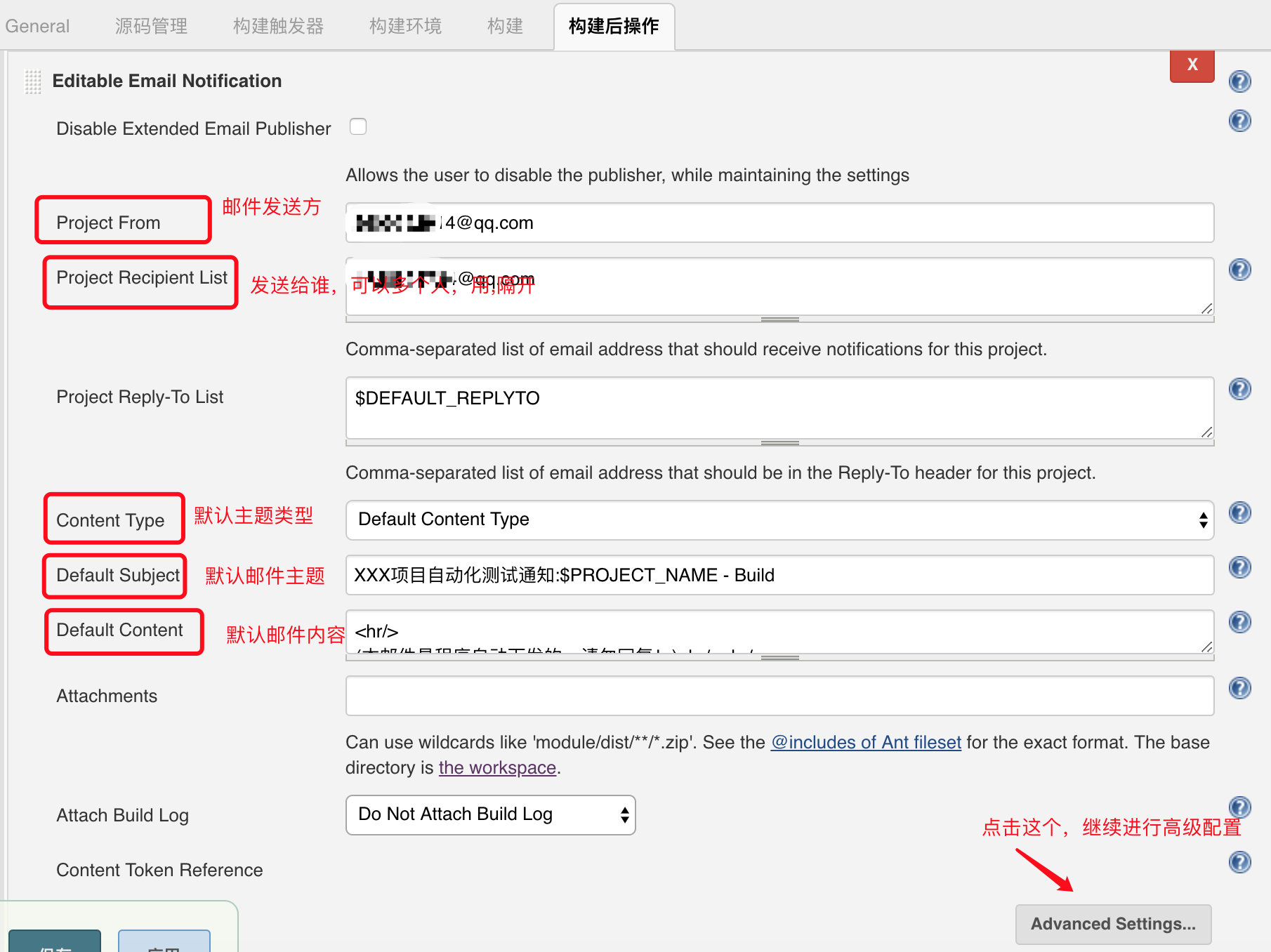Switch to the General tab
The height and width of the screenshot is (952, 1271).
pos(37,26)
